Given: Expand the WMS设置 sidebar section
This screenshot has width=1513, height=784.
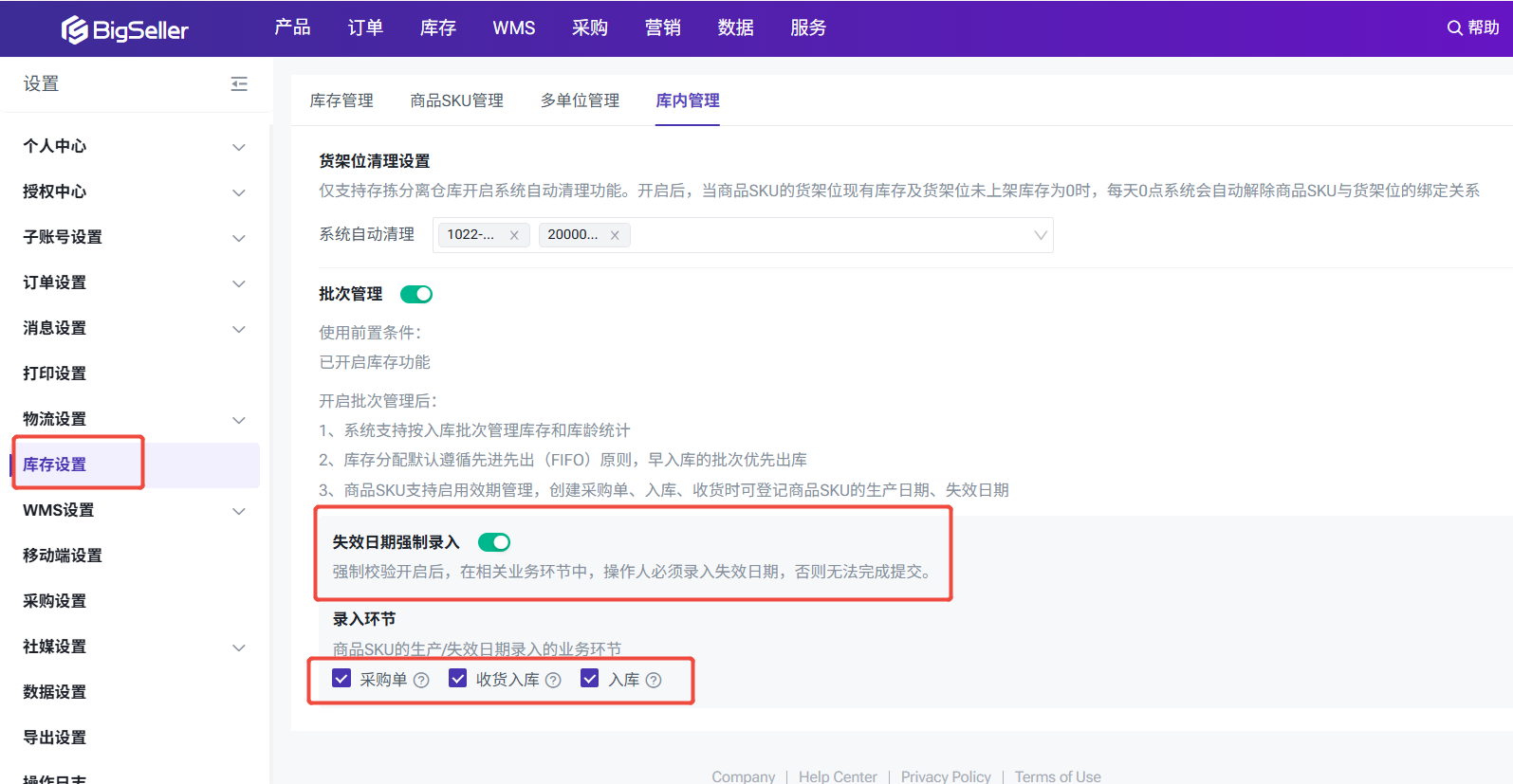Looking at the screenshot, I should point(239,511).
